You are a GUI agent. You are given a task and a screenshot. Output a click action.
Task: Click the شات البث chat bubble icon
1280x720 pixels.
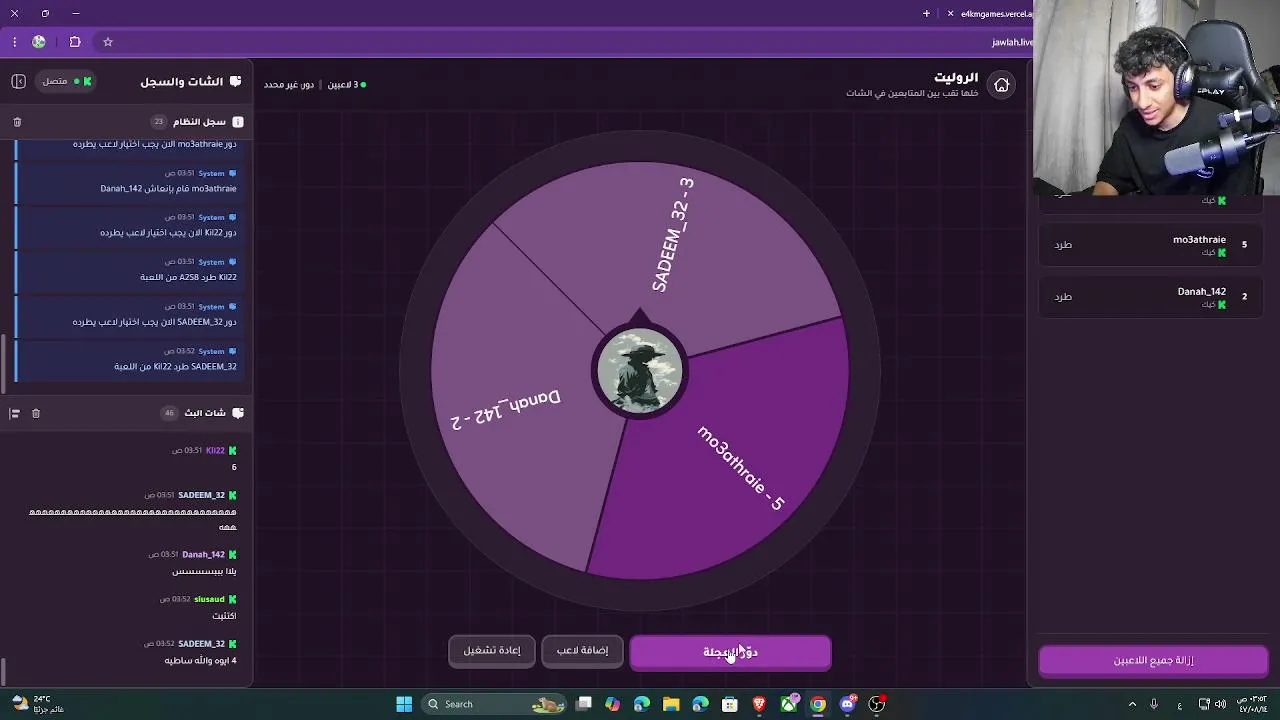[x=238, y=413]
